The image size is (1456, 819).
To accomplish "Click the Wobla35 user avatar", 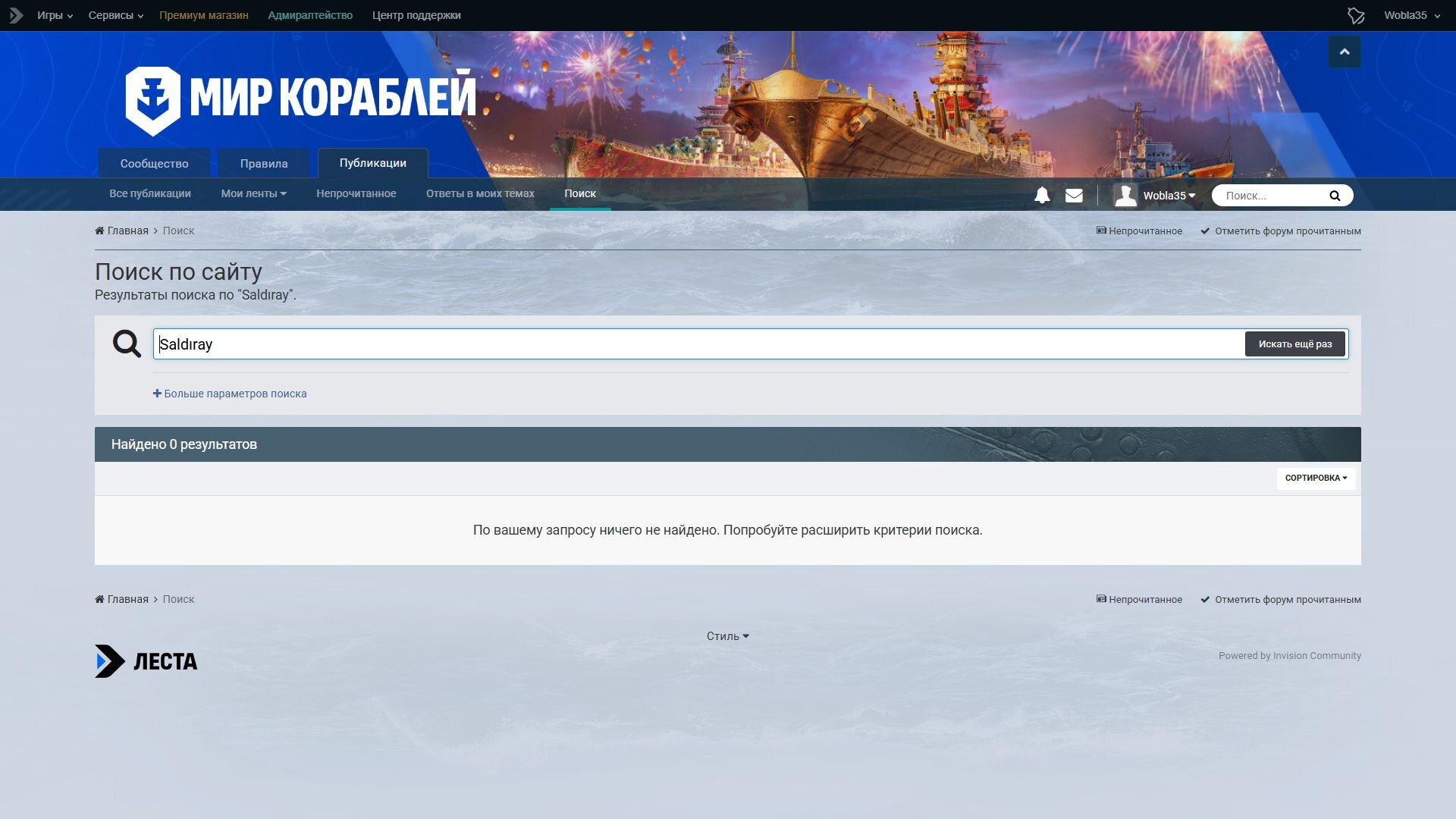I will (x=1125, y=196).
